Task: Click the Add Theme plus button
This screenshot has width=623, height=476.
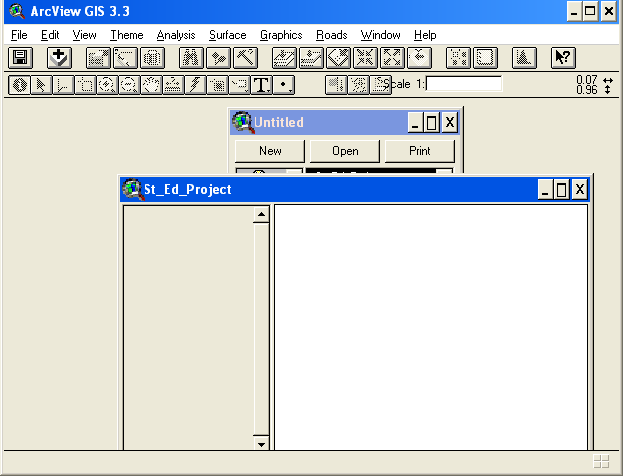Action: (59, 58)
